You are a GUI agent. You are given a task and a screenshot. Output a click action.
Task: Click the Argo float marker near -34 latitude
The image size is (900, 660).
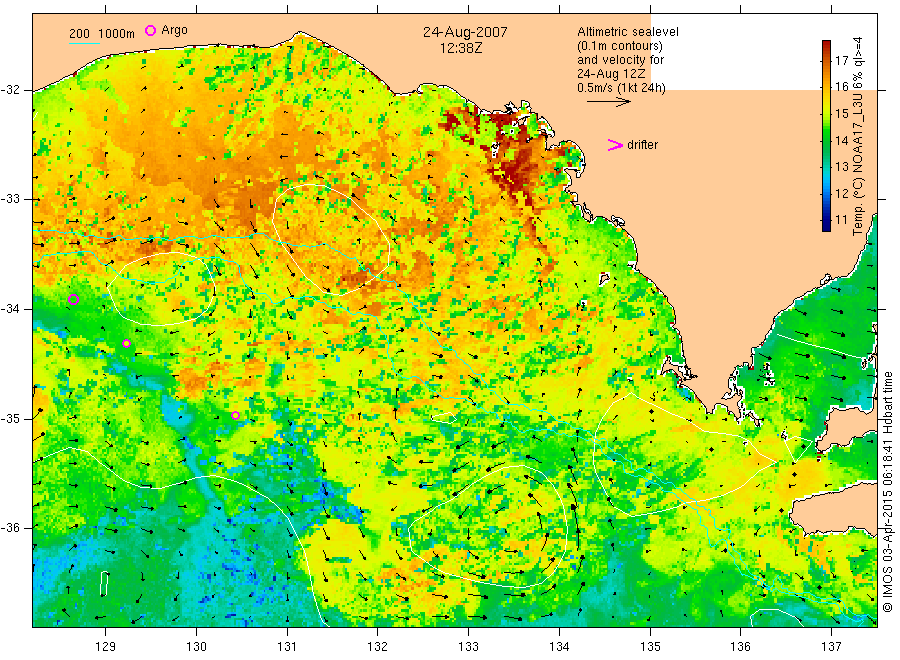coord(73,299)
